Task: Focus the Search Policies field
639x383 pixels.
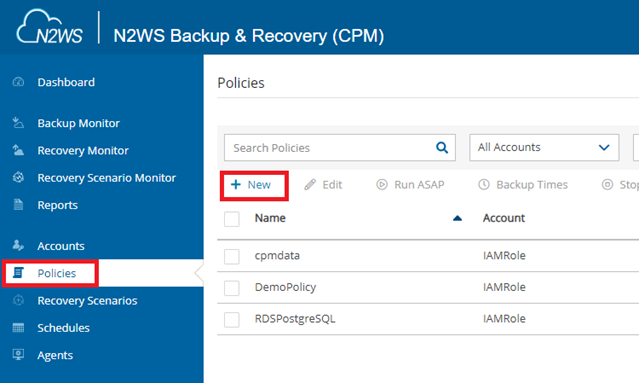Action: click(x=330, y=147)
